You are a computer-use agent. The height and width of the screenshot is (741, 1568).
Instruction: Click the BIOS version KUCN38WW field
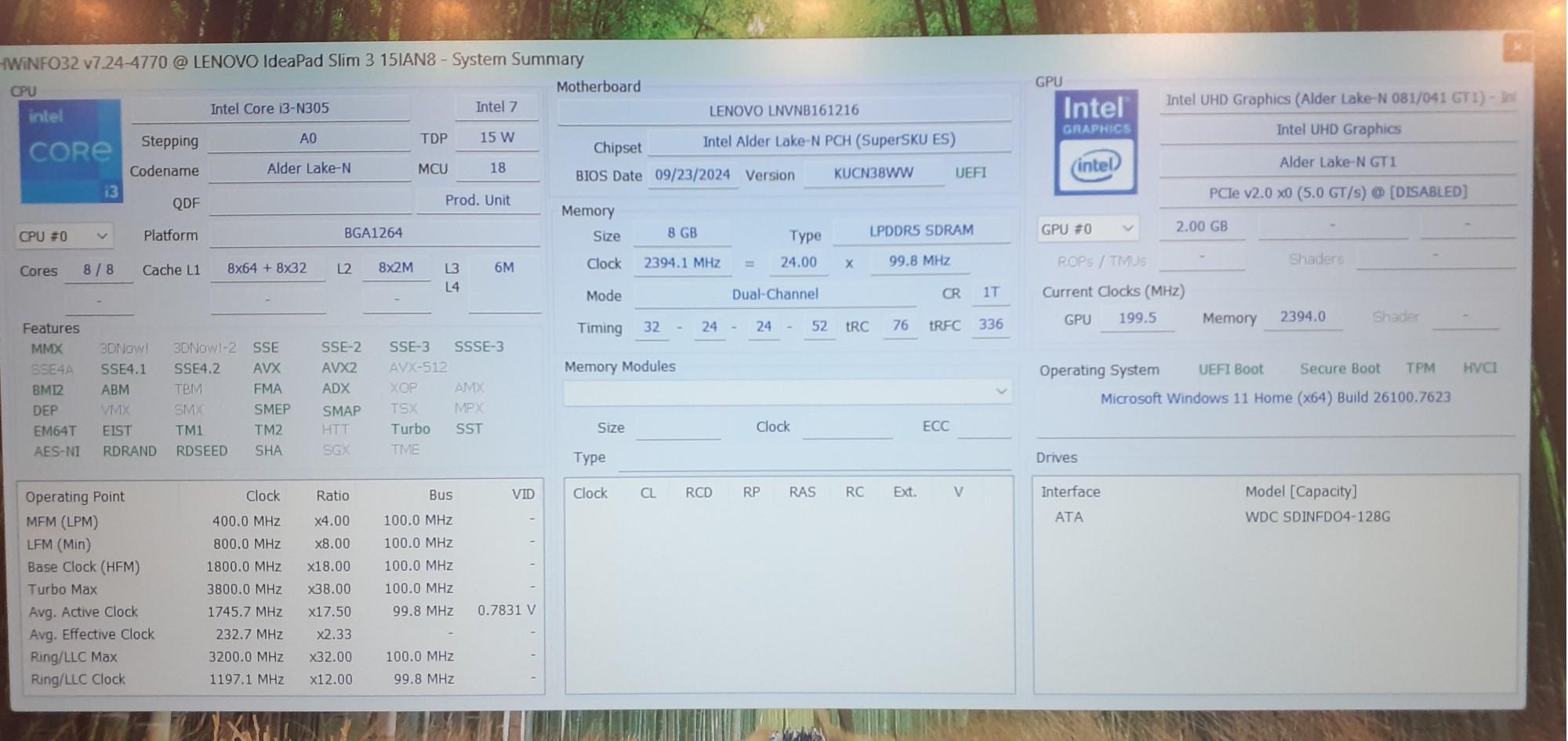(873, 173)
